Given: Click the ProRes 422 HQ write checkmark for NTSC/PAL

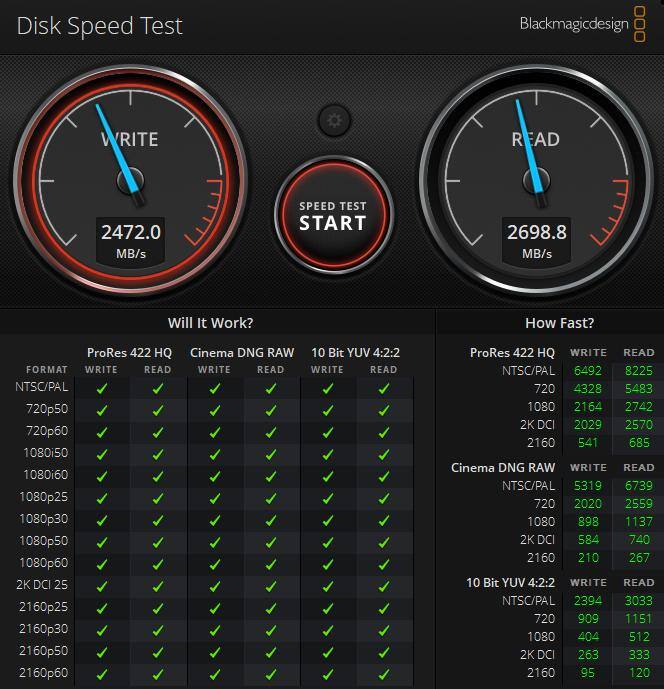Looking at the screenshot, I should pos(101,386).
